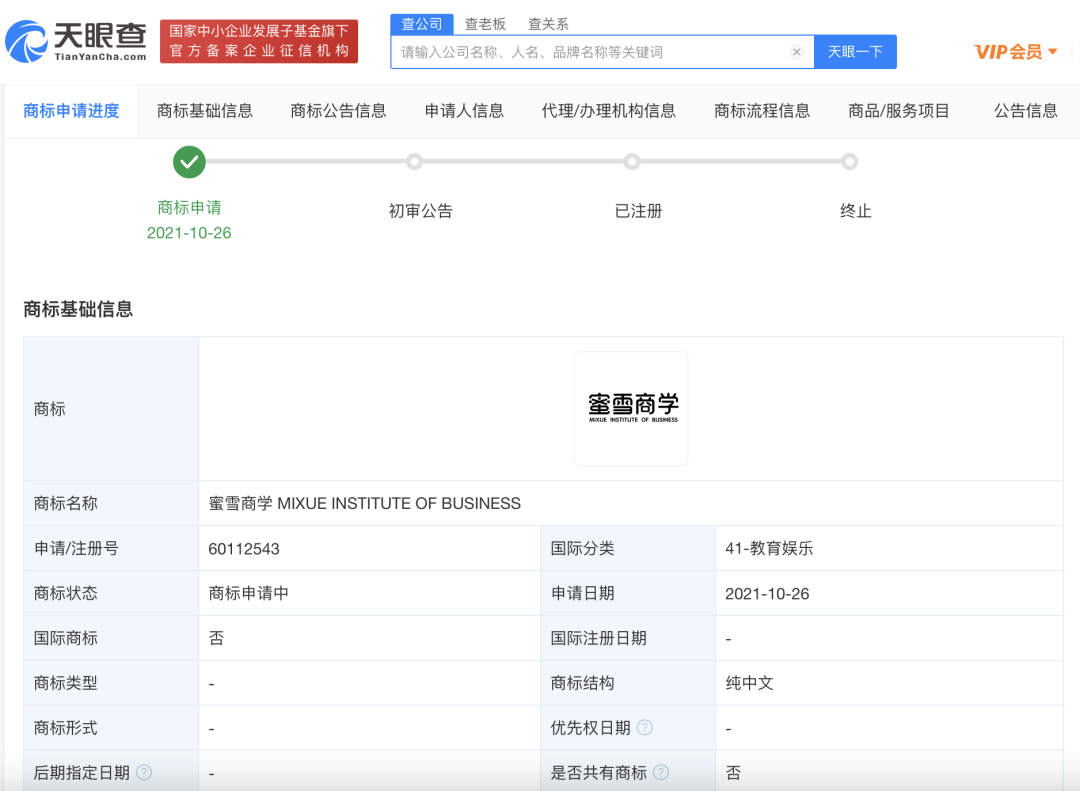Open the 商标基础信息 tab
The image size is (1080, 791).
[x=205, y=111]
